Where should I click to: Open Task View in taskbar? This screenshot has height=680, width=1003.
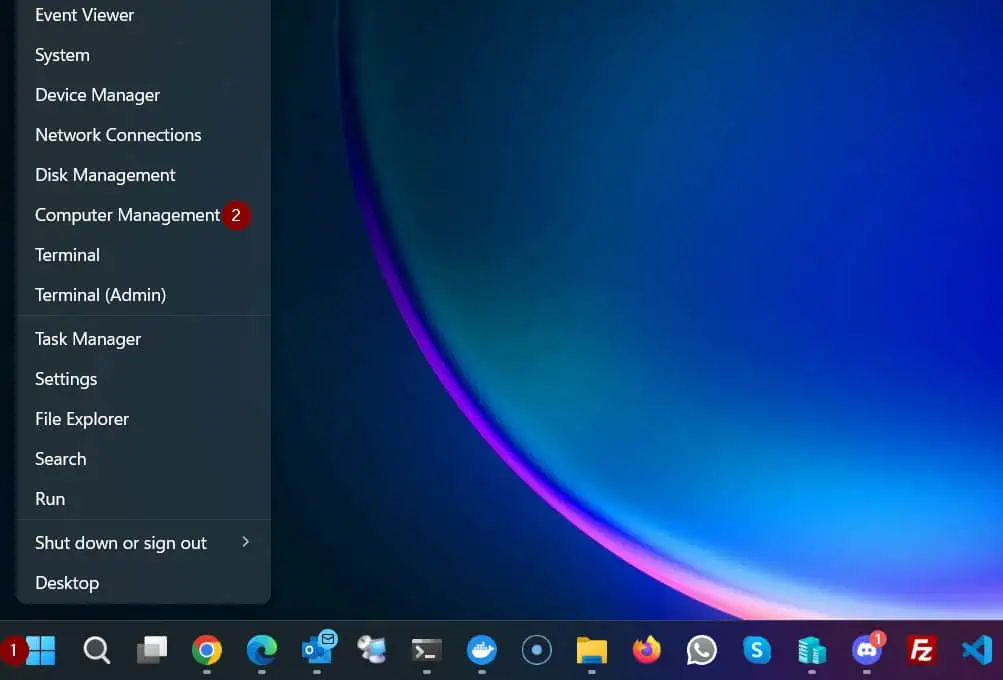click(152, 651)
